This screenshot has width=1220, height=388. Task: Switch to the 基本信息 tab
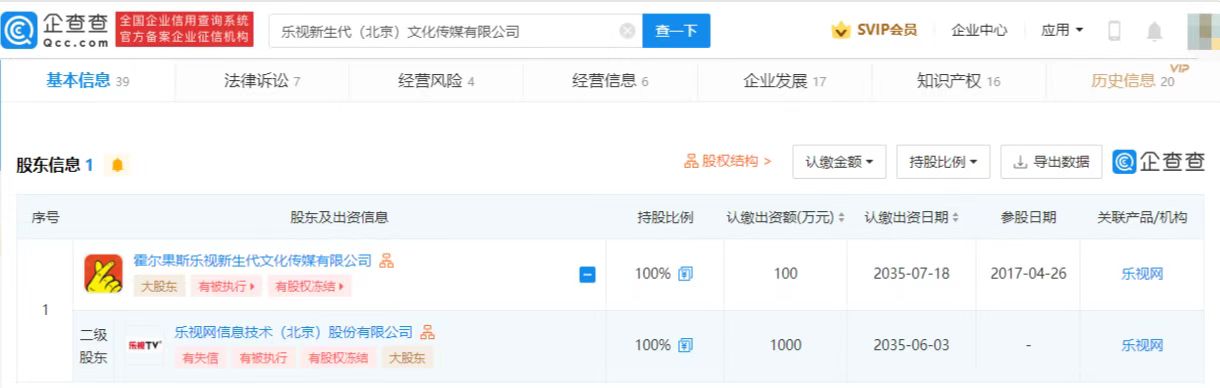pos(88,81)
